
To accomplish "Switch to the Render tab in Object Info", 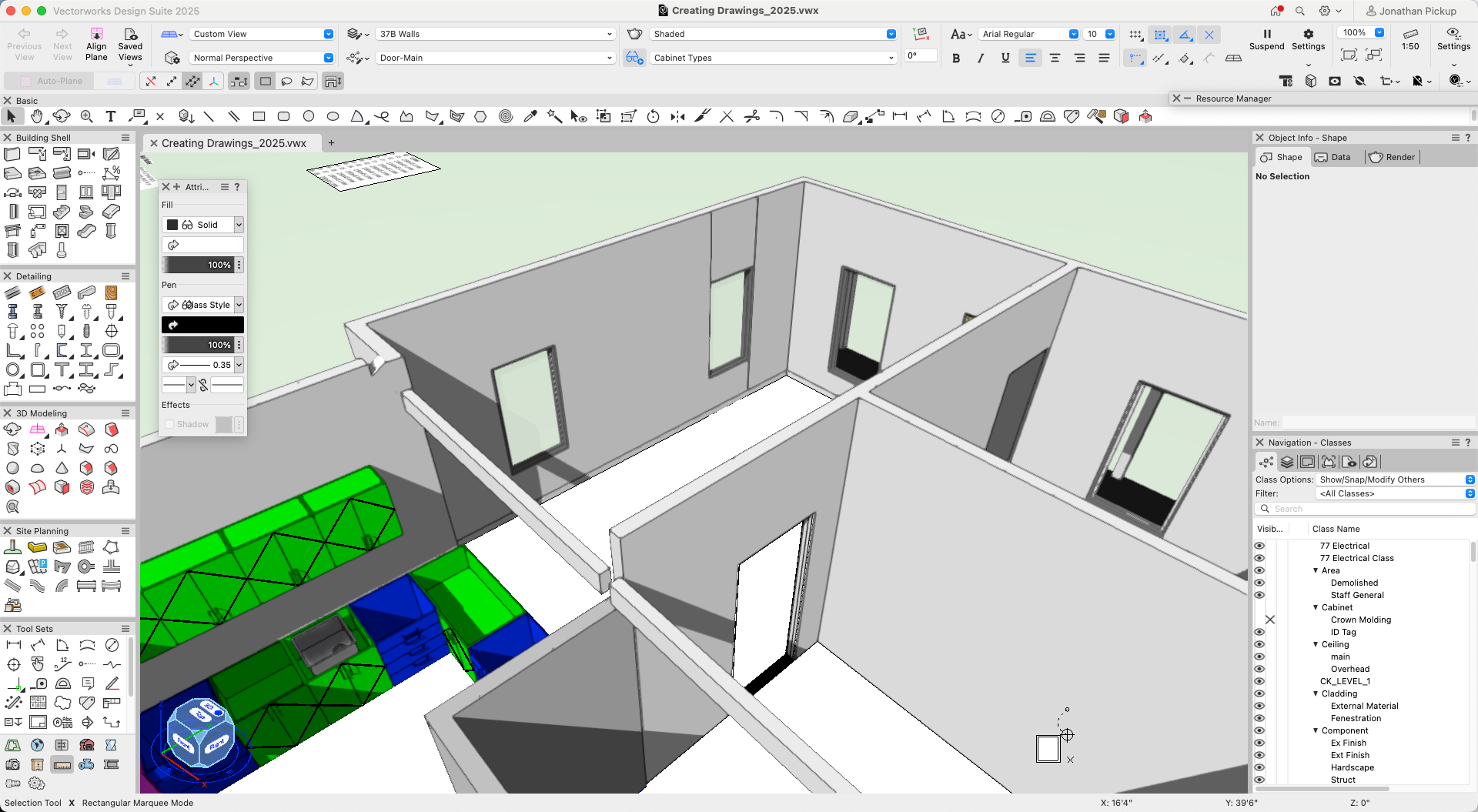I will point(1392,157).
